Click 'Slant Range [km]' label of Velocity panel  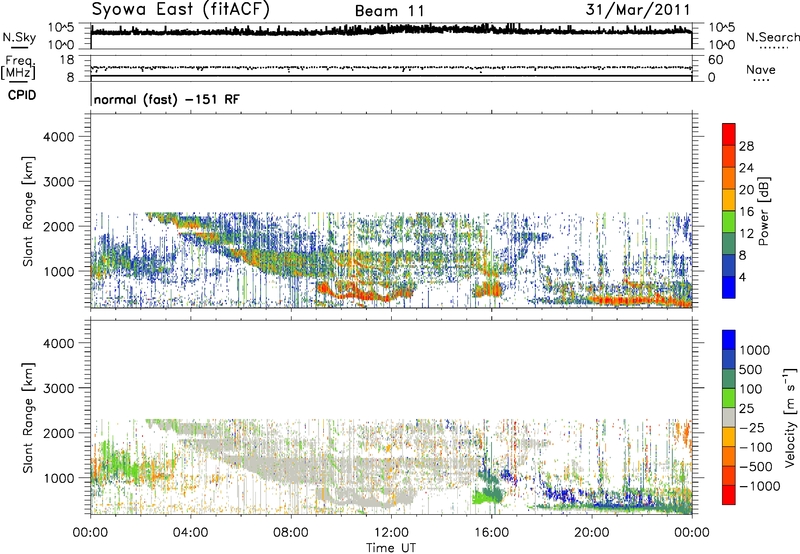click(28, 417)
